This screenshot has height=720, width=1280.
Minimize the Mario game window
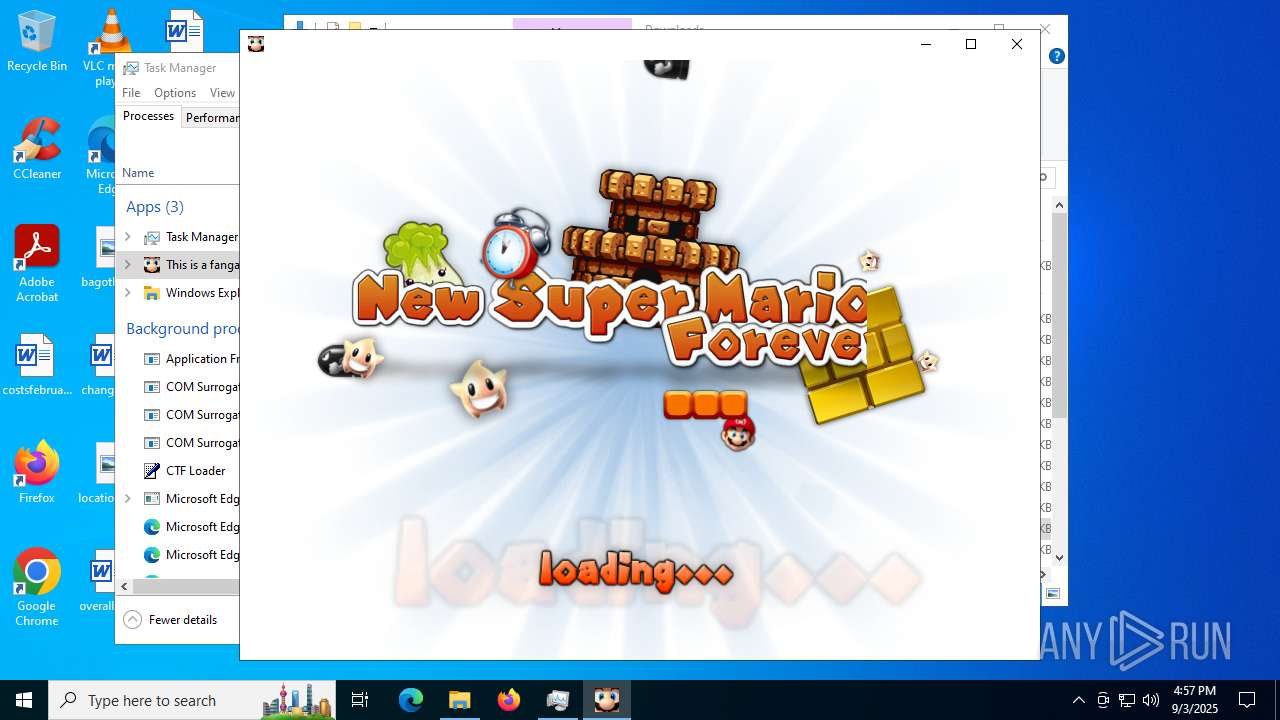(925, 44)
